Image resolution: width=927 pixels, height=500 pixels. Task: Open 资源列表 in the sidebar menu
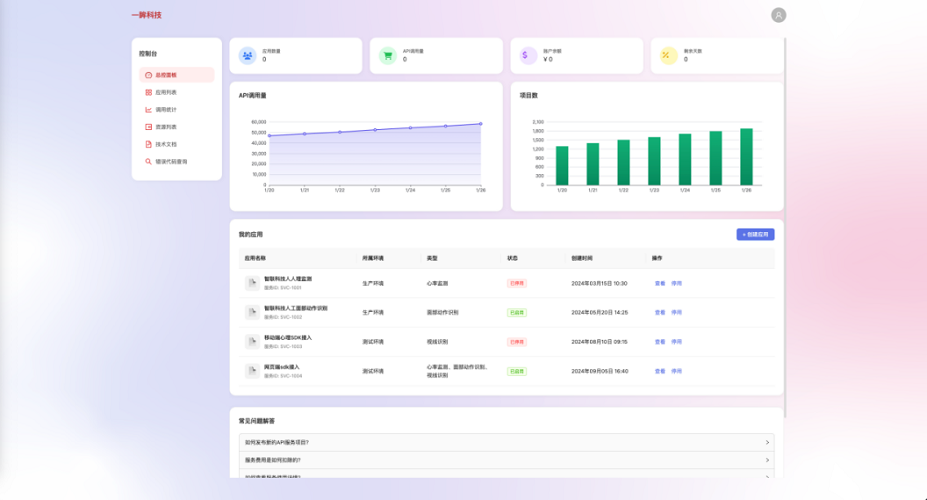(x=166, y=127)
